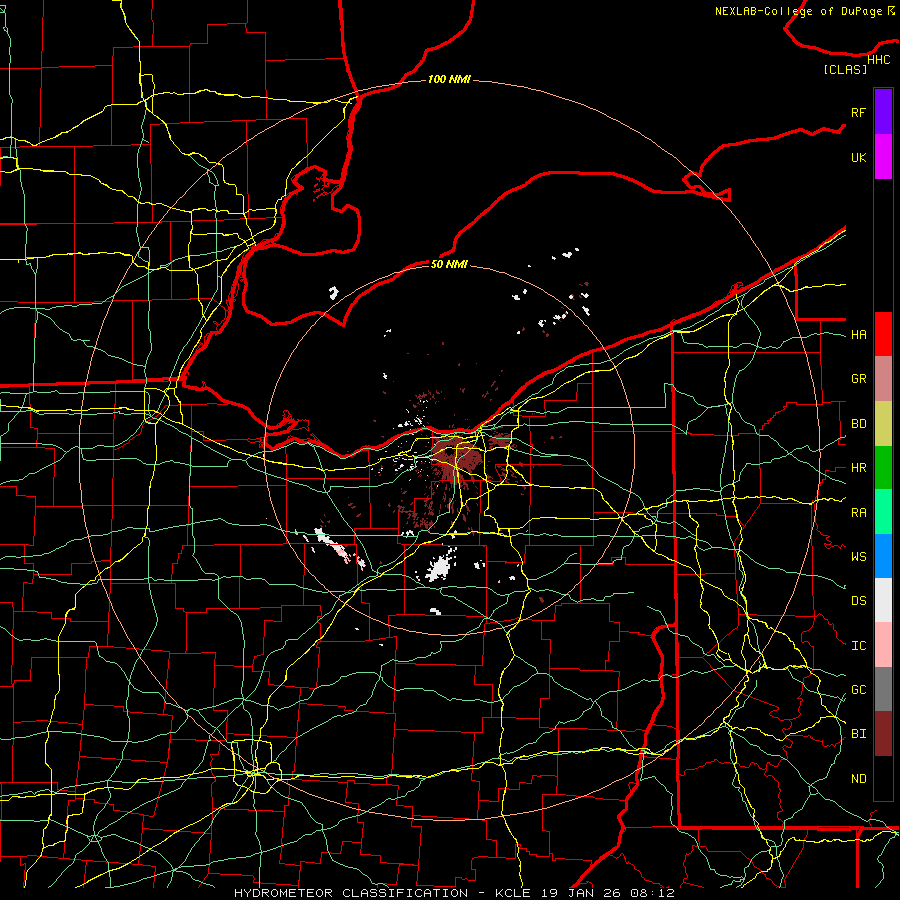Click the HA legend label

pyautogui.click(x=859, y=334)
